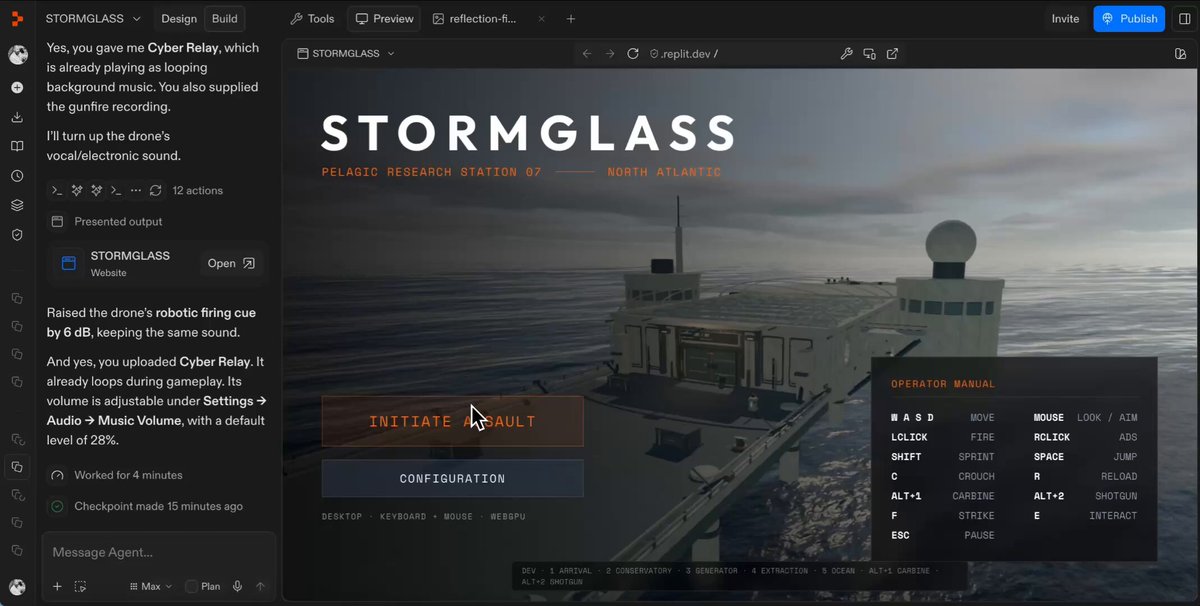Enable the Plan mode checkbox
The width and height of the screenshot is (1200, 606).
[192, 587]
